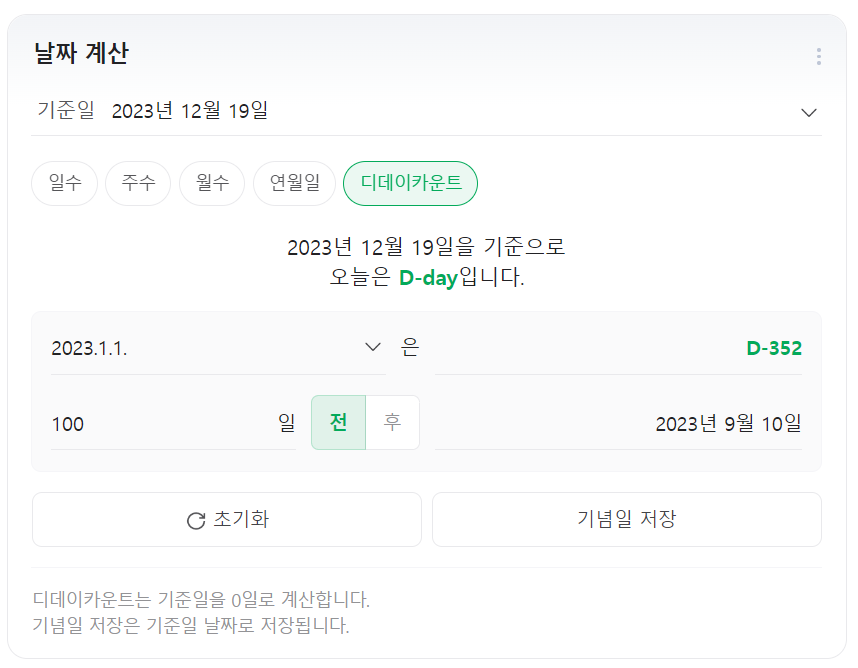Enable the 후 (after) toggle
Image resolution: width=858 pixels, height=668 pixels.
[x=392, y=422]
